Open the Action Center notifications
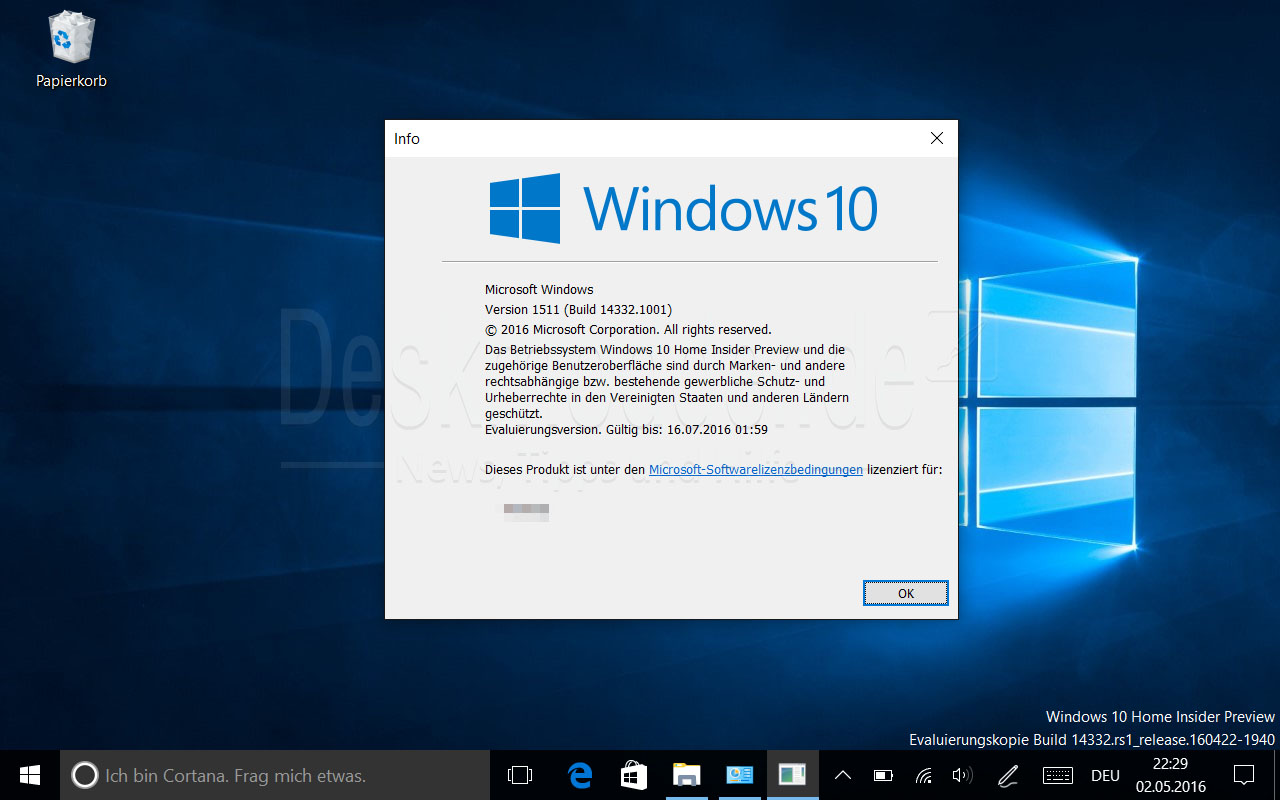Image resolution: width=1280 pixels, height=800 pixels. click(1243, 775)
